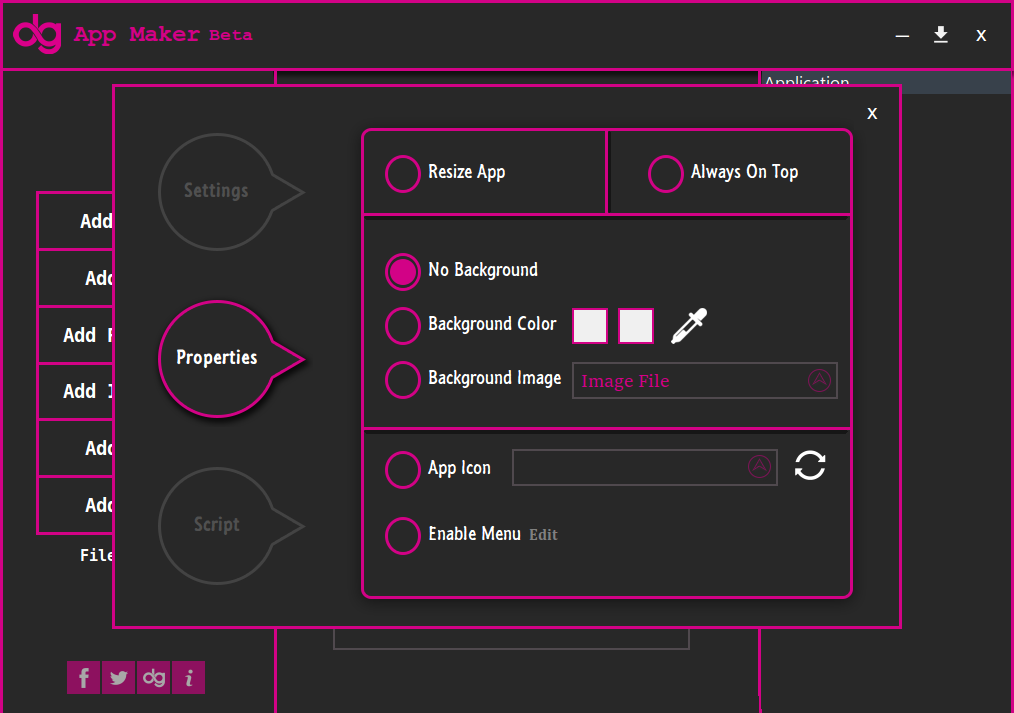Open the Twitter bird icon

click(x=118, y=677)
